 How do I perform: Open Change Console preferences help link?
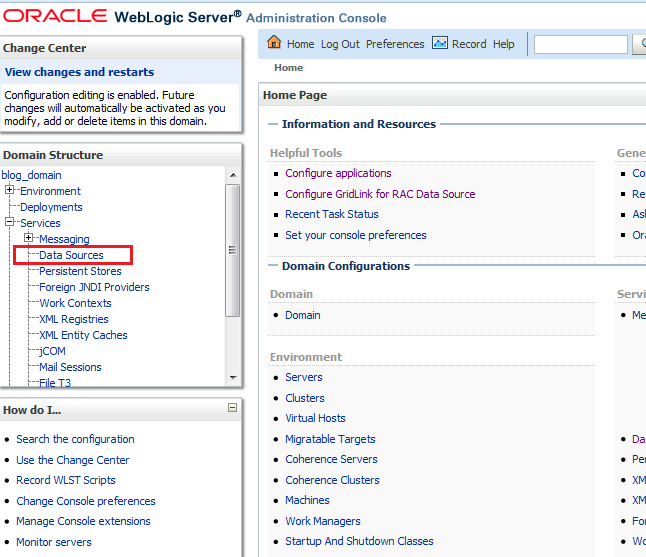(x=86, y=501)
